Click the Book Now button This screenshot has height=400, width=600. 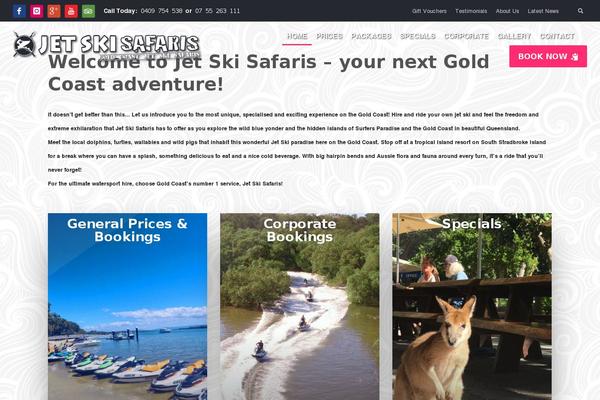(548, 56)
